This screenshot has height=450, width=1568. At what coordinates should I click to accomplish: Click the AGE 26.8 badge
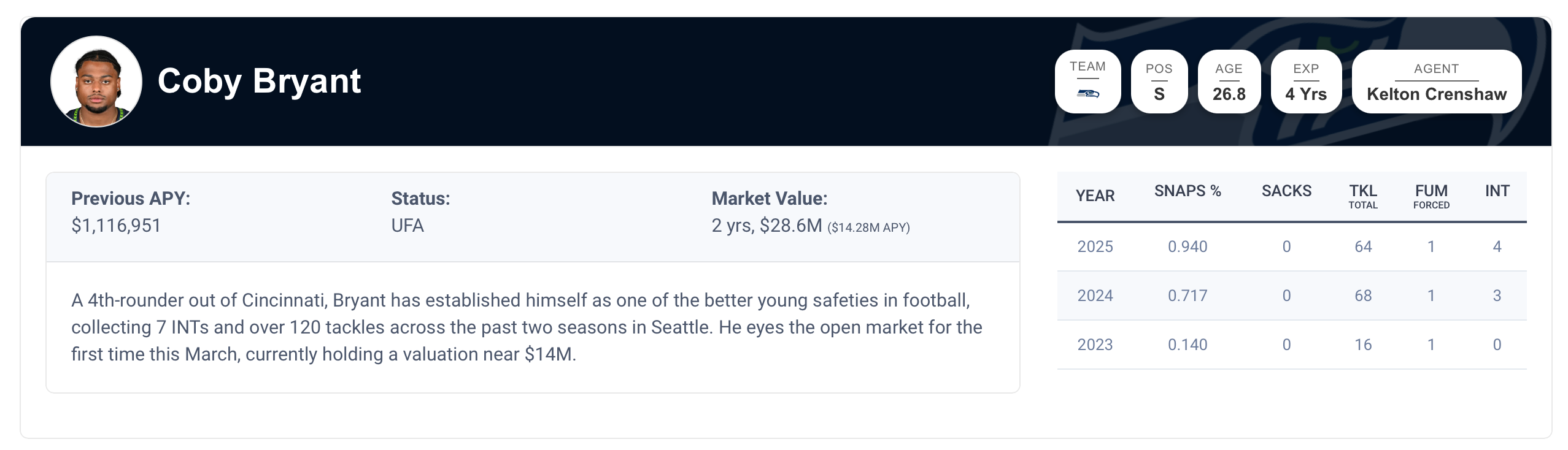pos(1229,82)
